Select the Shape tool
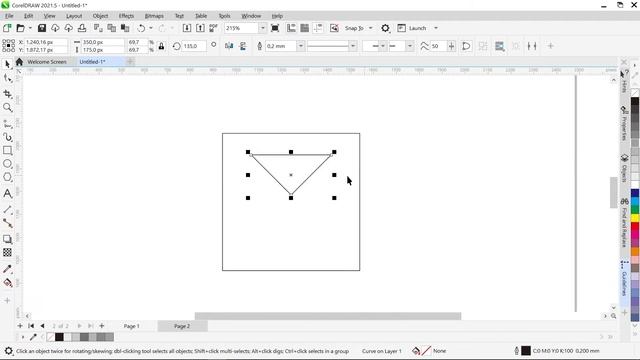This screenshot has height=360, width=640. [7, 78]
